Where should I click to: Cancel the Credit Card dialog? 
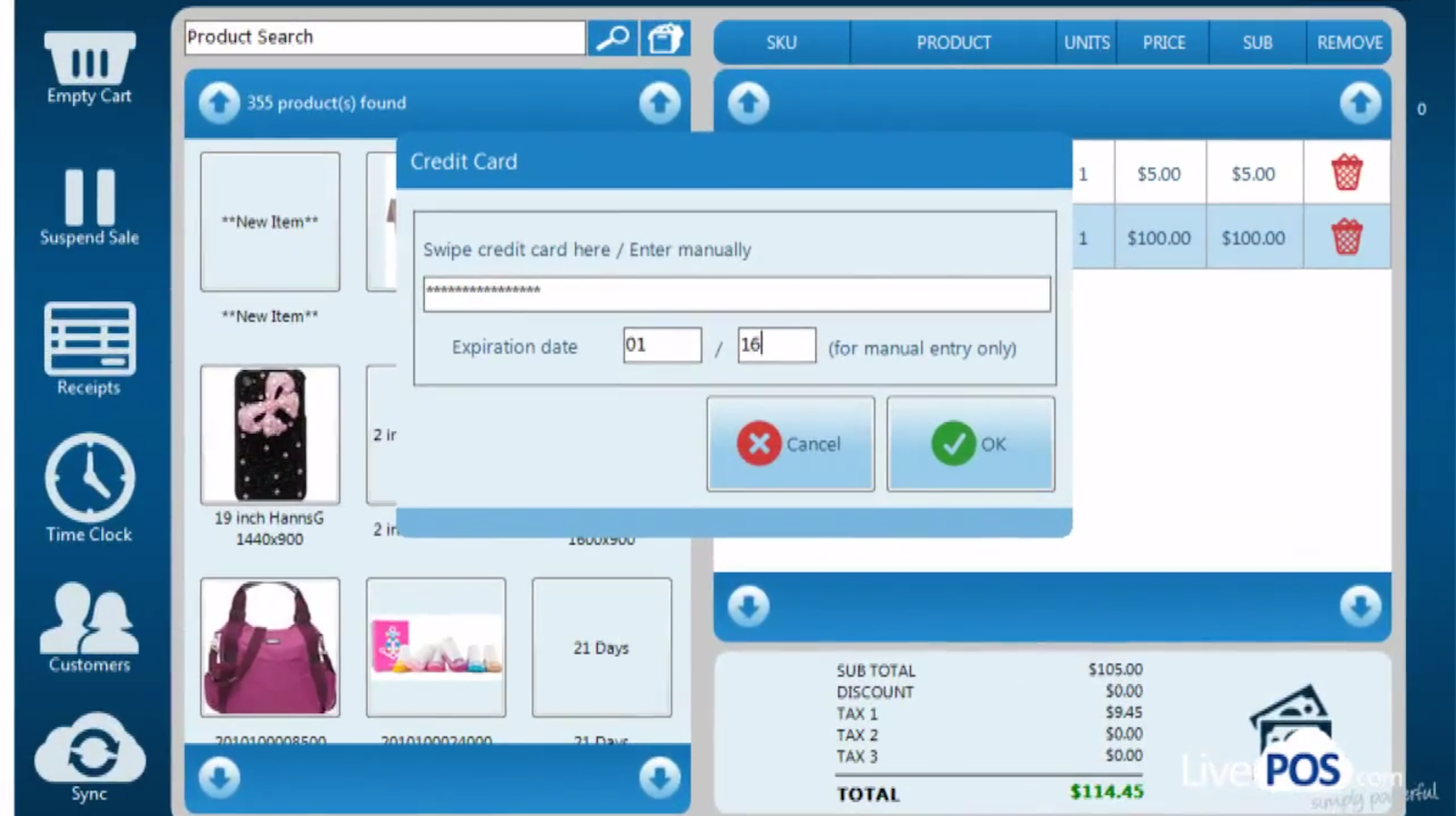pos(790,444)
